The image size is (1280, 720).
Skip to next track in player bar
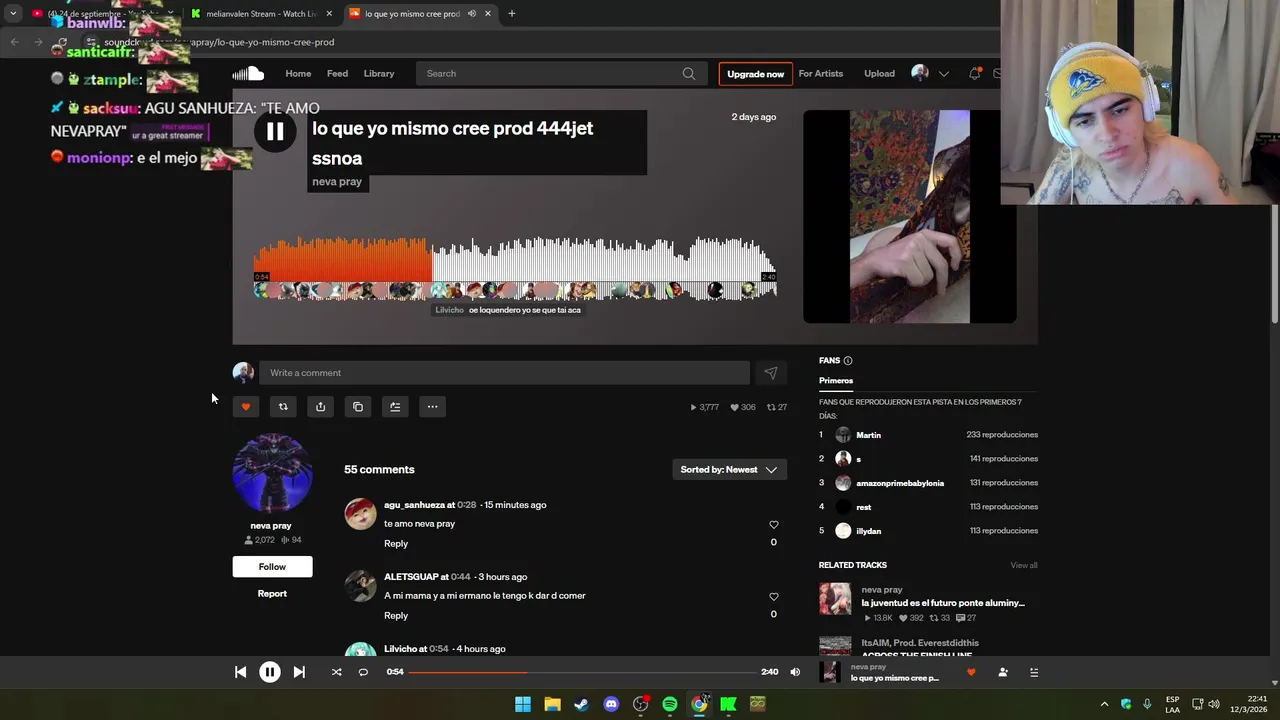click(x=299, y=672)
